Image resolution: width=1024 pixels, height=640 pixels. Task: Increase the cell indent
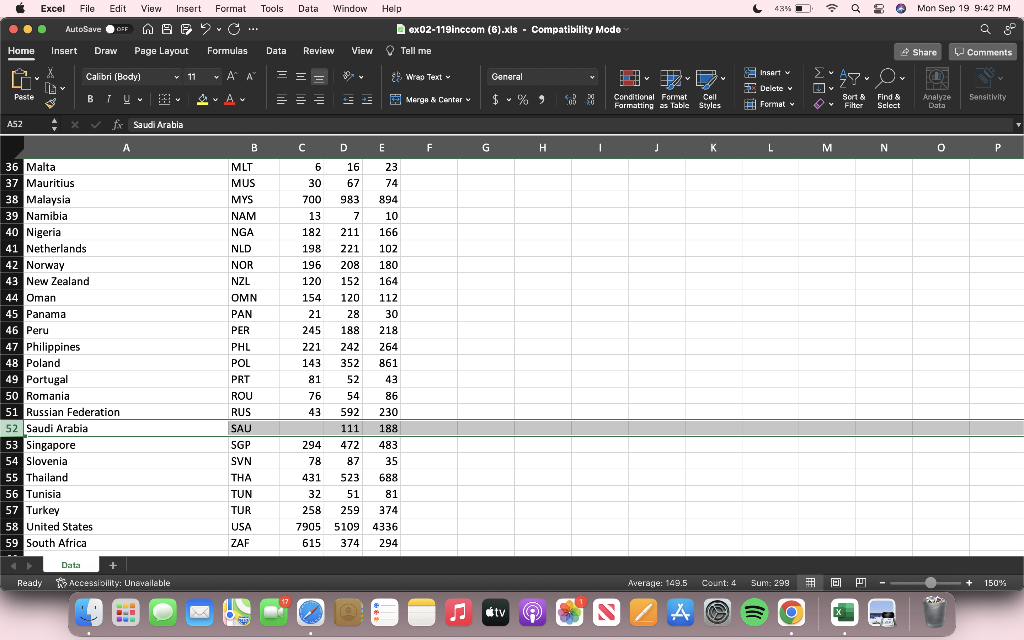pos(367,100)
